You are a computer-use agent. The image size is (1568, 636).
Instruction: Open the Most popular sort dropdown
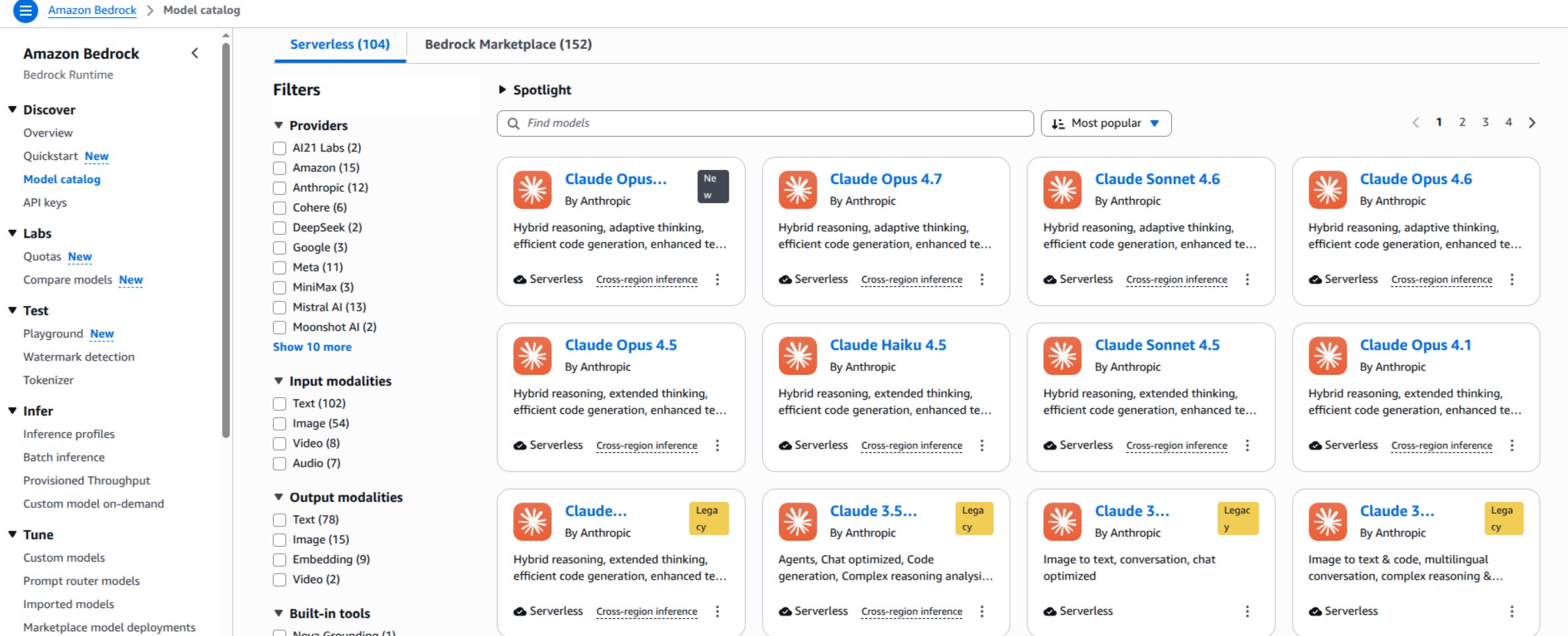(x=1106, y=123)
